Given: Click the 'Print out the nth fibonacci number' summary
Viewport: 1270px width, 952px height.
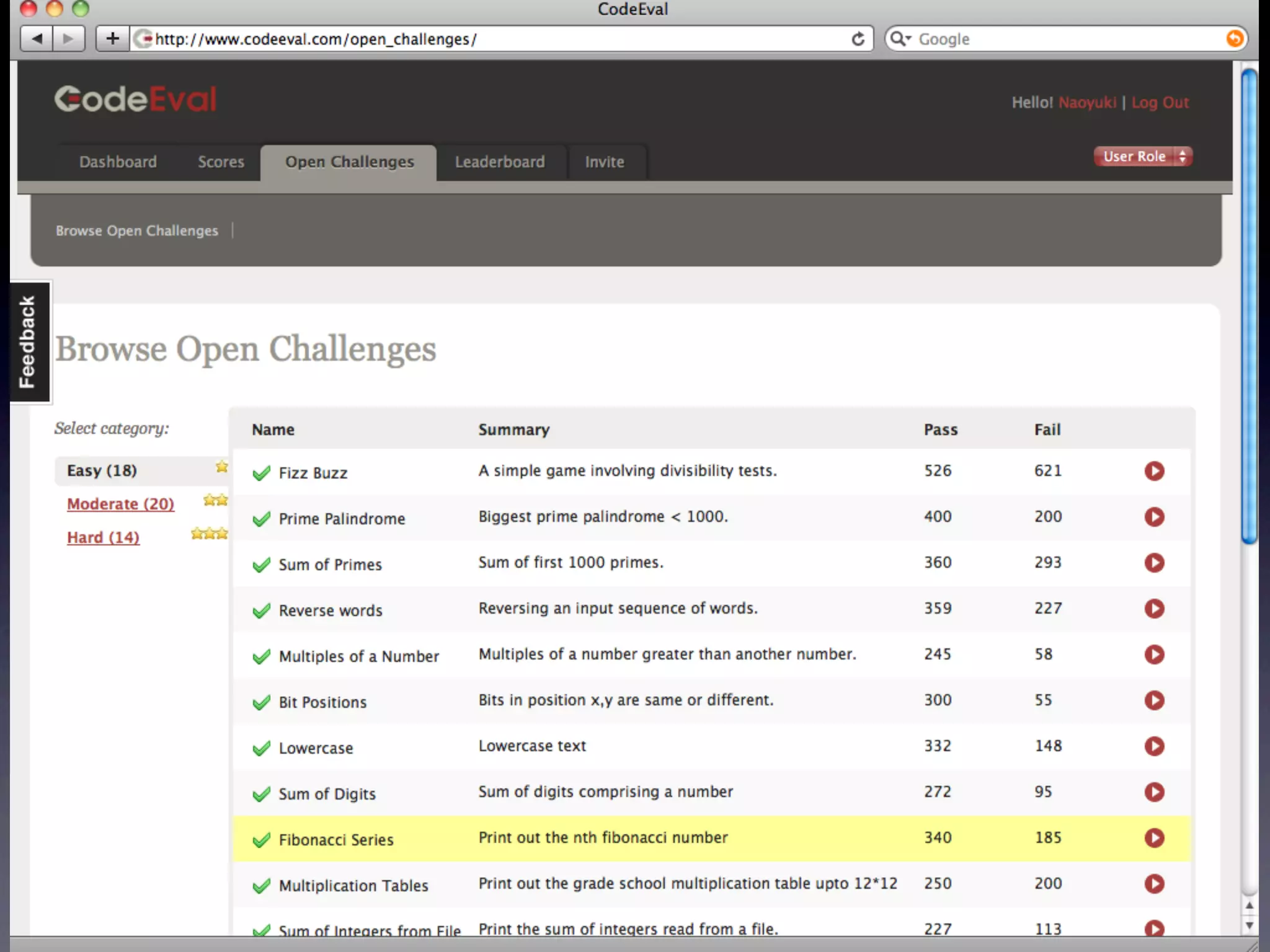Looking at the screenshot, I should coord(603,837).
